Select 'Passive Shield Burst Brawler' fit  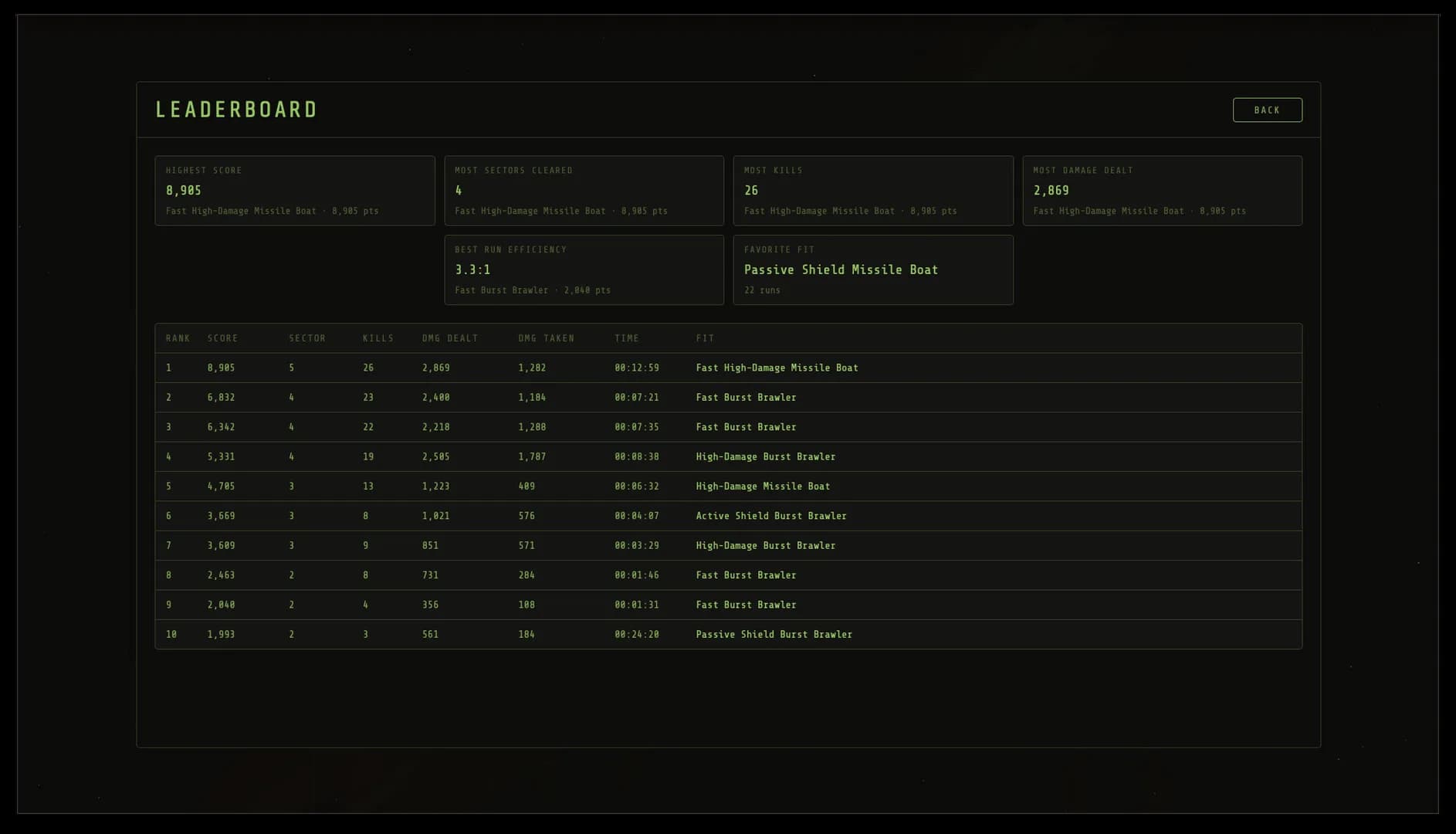[x=774, y=634]
